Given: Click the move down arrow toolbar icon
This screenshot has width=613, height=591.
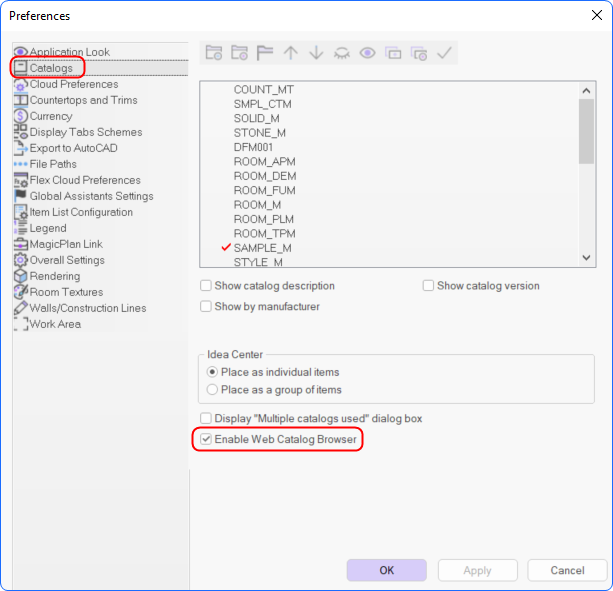Looking at the screenshot, I should click(x=316, y=53).
